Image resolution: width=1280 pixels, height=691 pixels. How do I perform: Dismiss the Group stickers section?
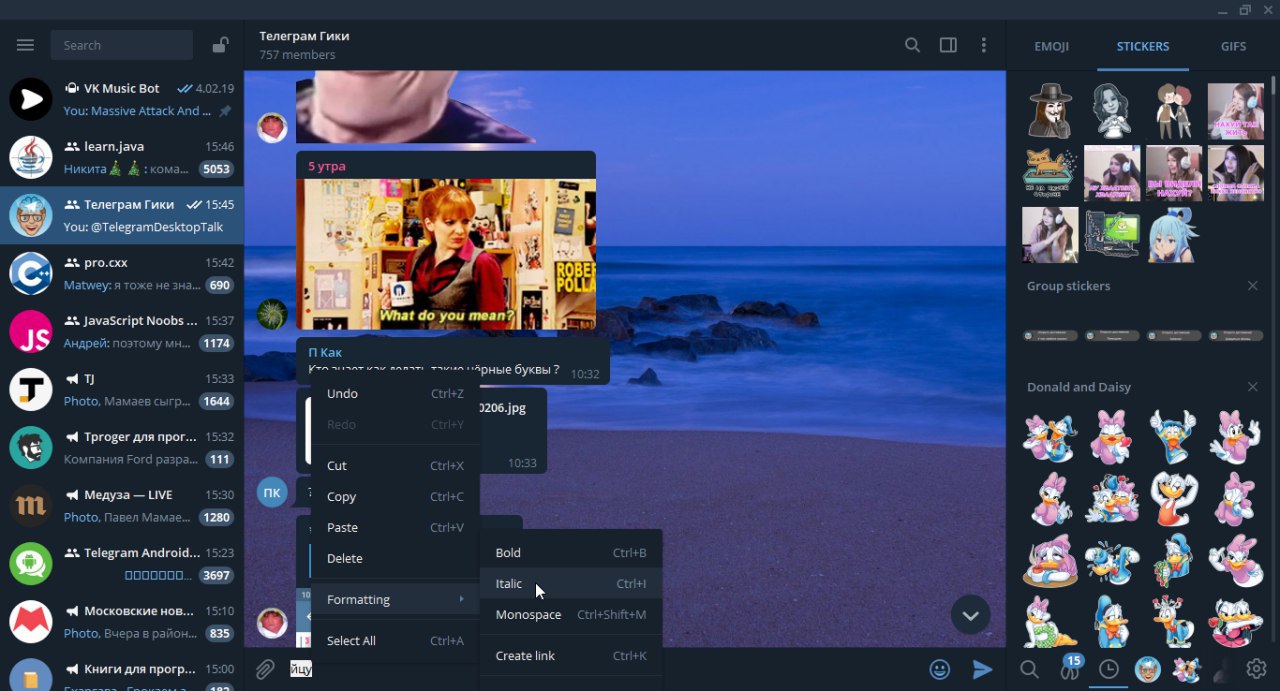tap(1252, 286)
